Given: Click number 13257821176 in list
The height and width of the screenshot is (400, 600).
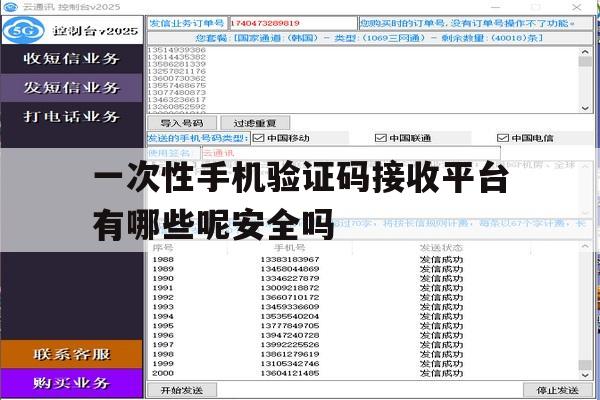Looking at the screenshot, I should (177, 71).
